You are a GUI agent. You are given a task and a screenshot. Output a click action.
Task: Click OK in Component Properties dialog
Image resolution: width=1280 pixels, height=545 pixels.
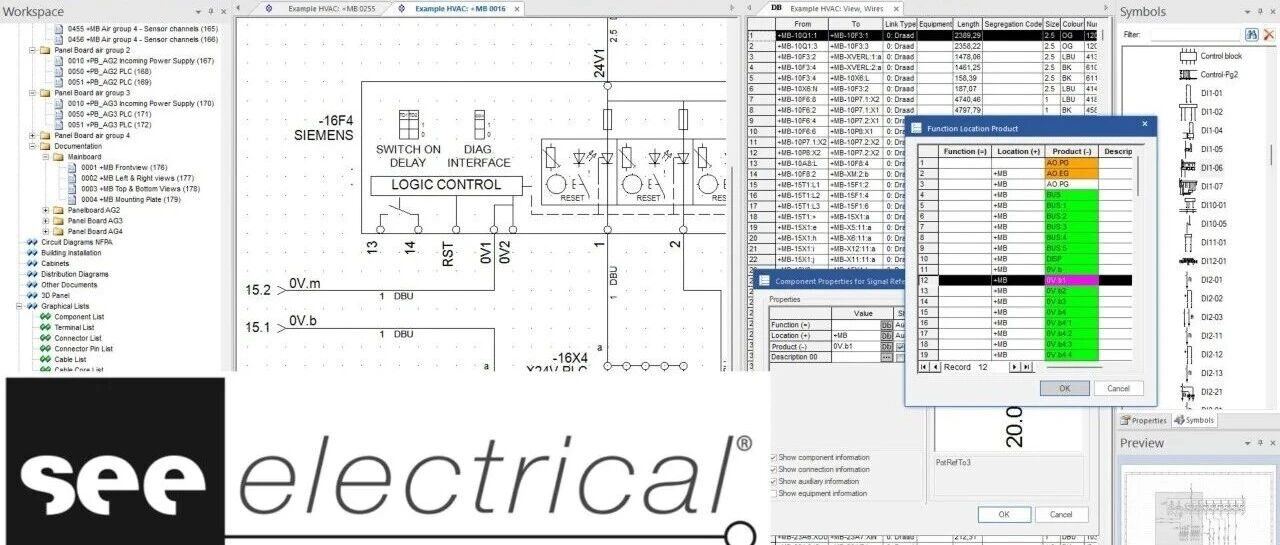(1003, 514)
